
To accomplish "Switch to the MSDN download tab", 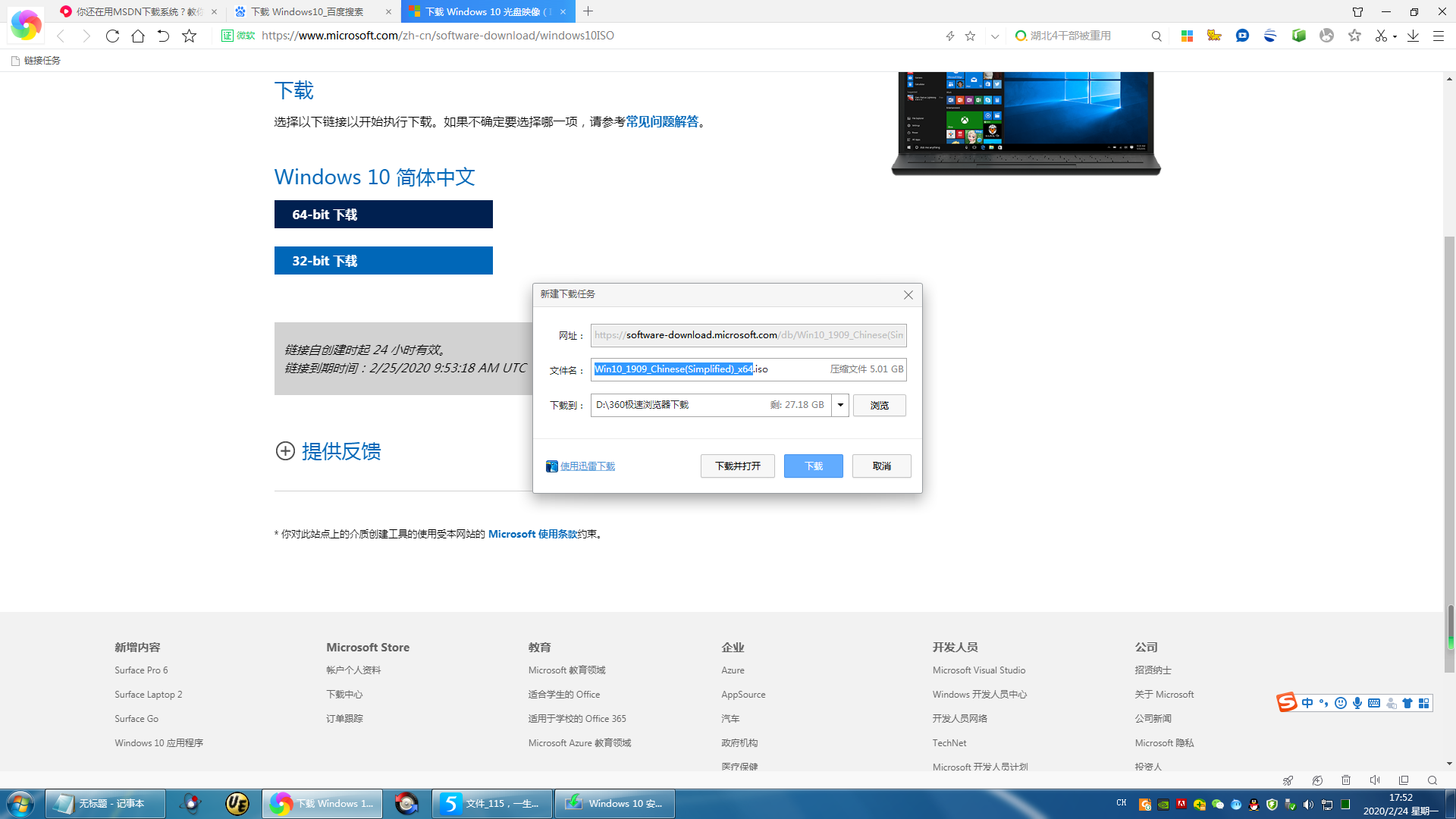I will pyautogui.click(x=139, y=11).
